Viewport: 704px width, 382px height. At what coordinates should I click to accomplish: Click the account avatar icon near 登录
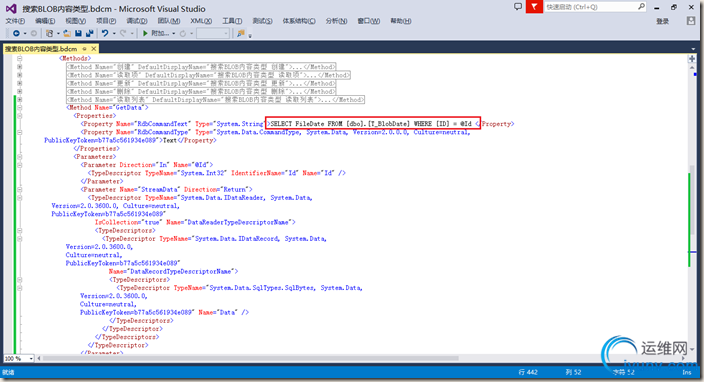click(691, 21)
